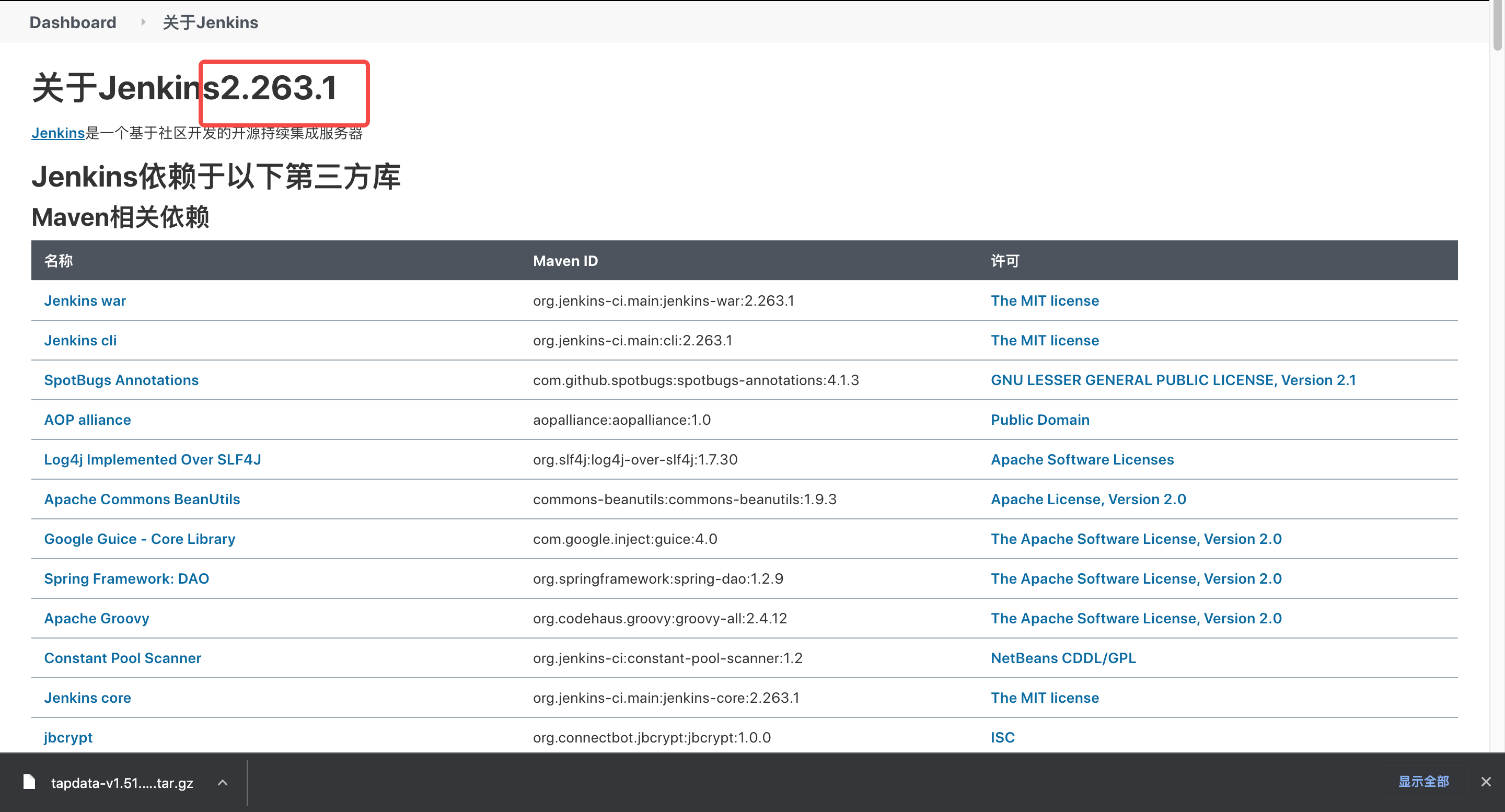
Task: Open the ISC license link
Action: tap(1003, 738)
